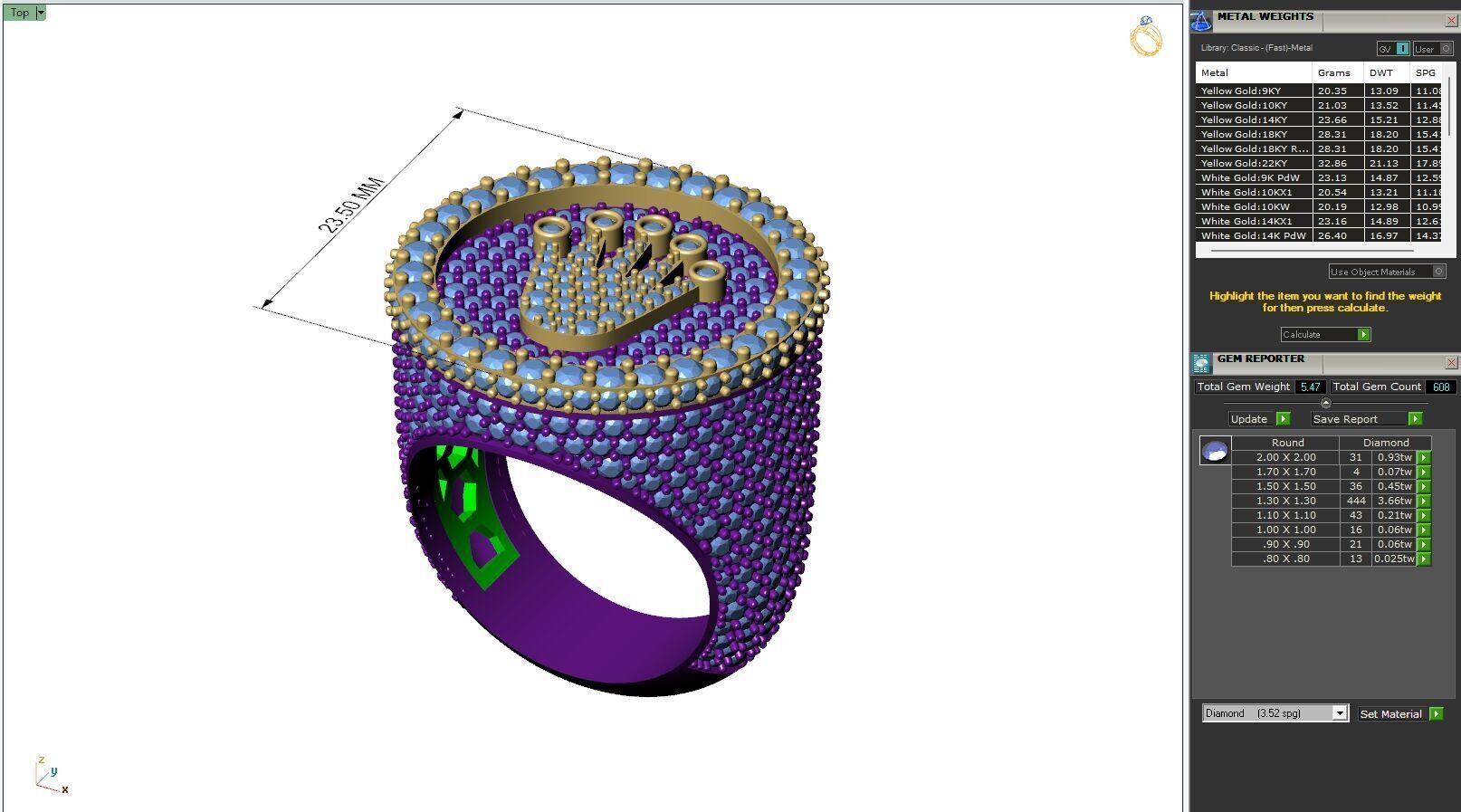Click the Library: Classic - (Fast)-Metal label
The image size is (1461, 812).
point(1256,48)
